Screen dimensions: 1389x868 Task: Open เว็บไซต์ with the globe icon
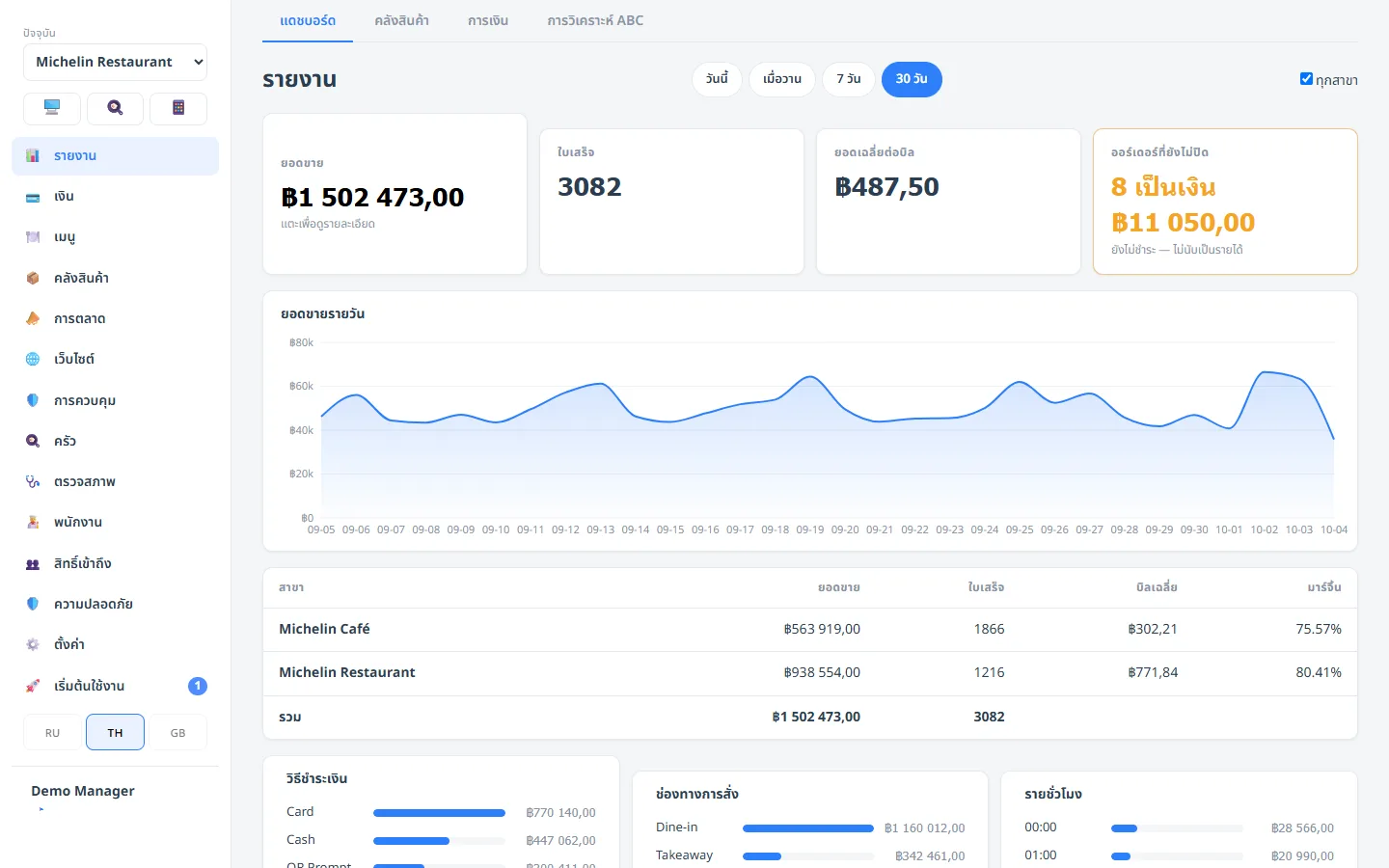115,359
